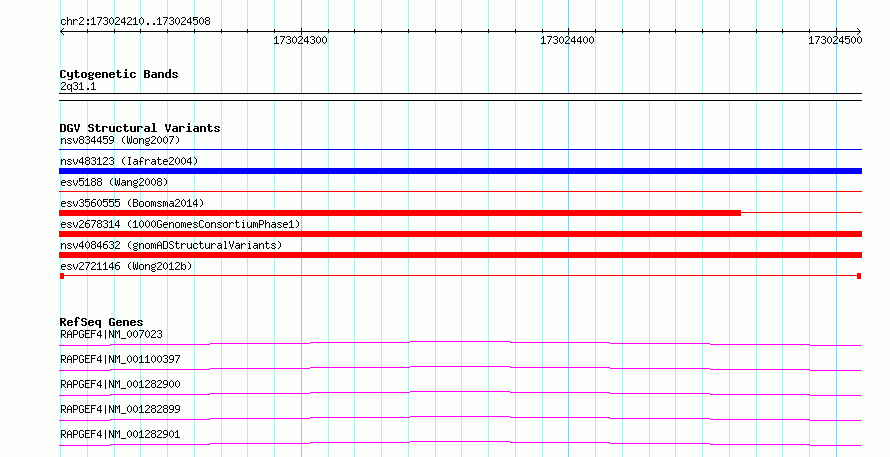Click the thick red esv2678314 variant bar

[460, 234]
